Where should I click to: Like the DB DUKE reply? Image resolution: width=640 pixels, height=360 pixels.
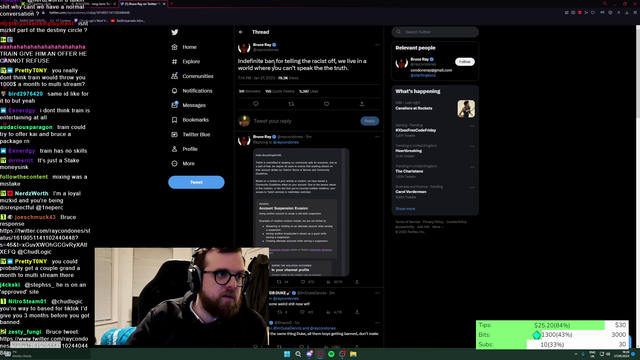[x=302, y=312]
